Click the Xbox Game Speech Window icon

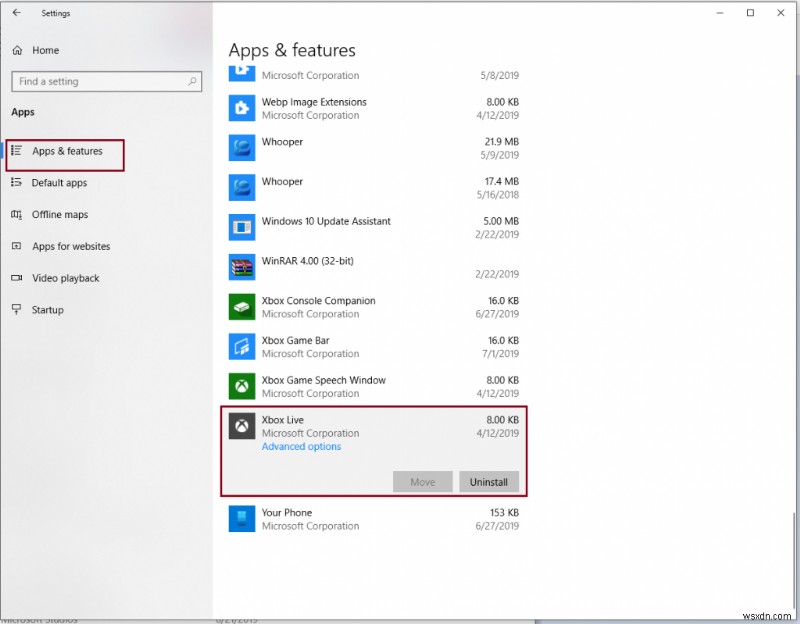point(242,386)
